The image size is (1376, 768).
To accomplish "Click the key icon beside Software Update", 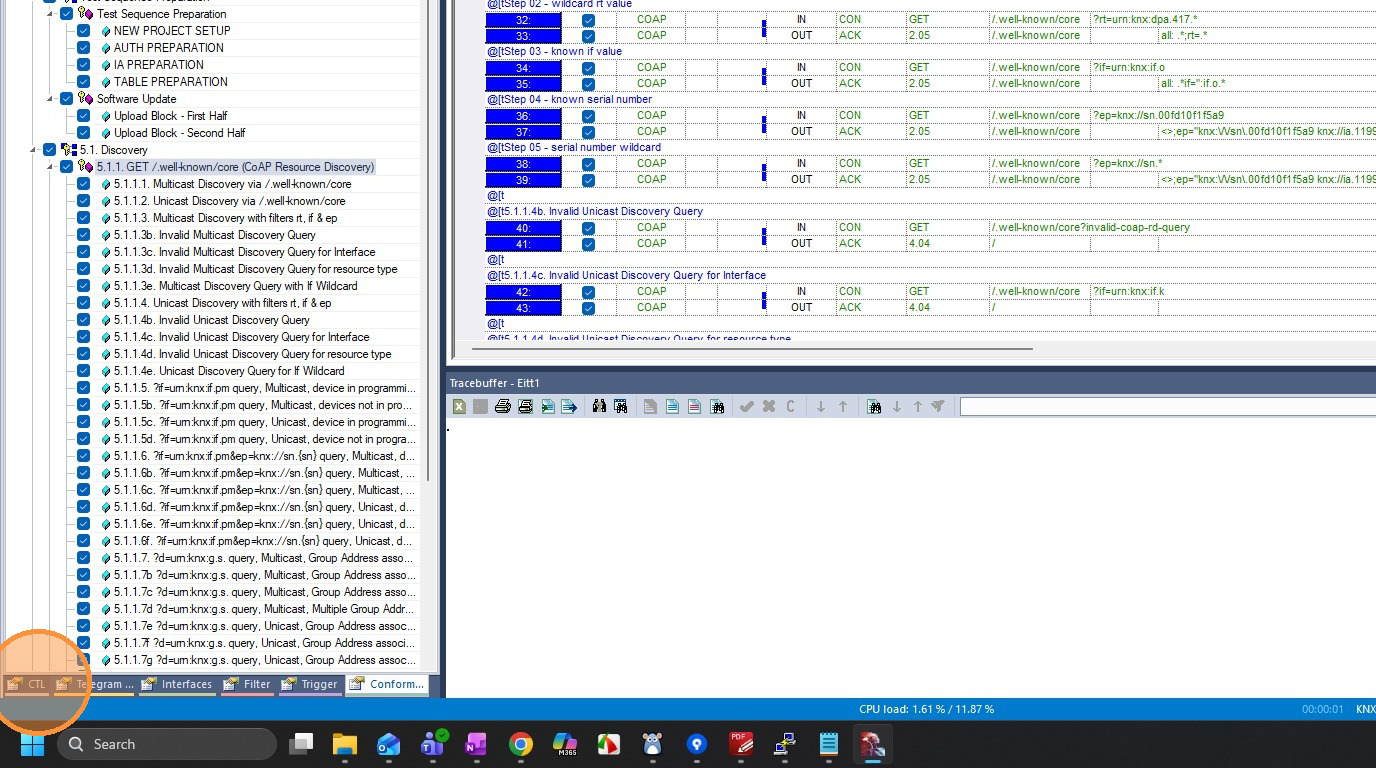I will tap(85, 99).
